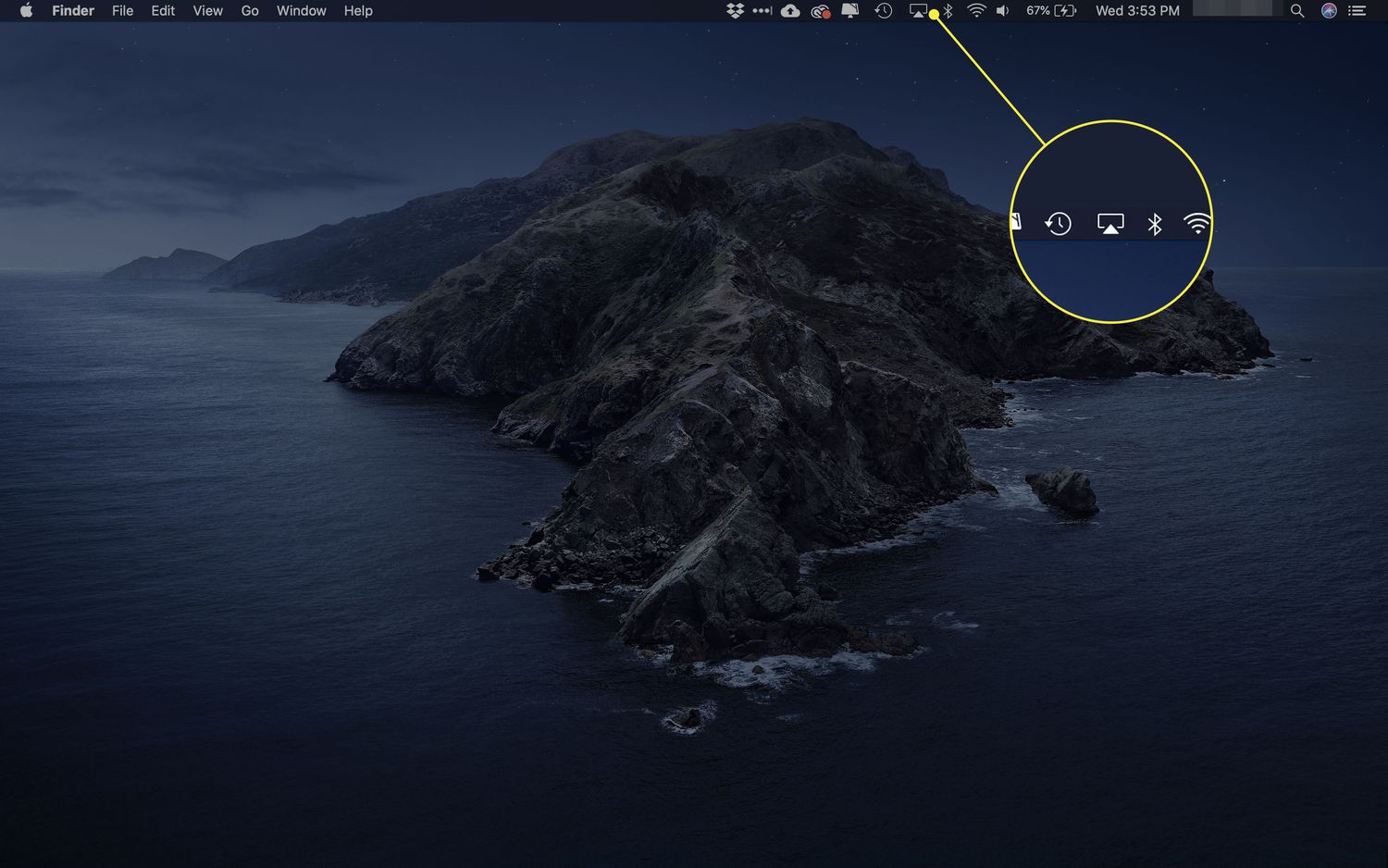Click the cloud upload menu bar icon

pos(790,11)
